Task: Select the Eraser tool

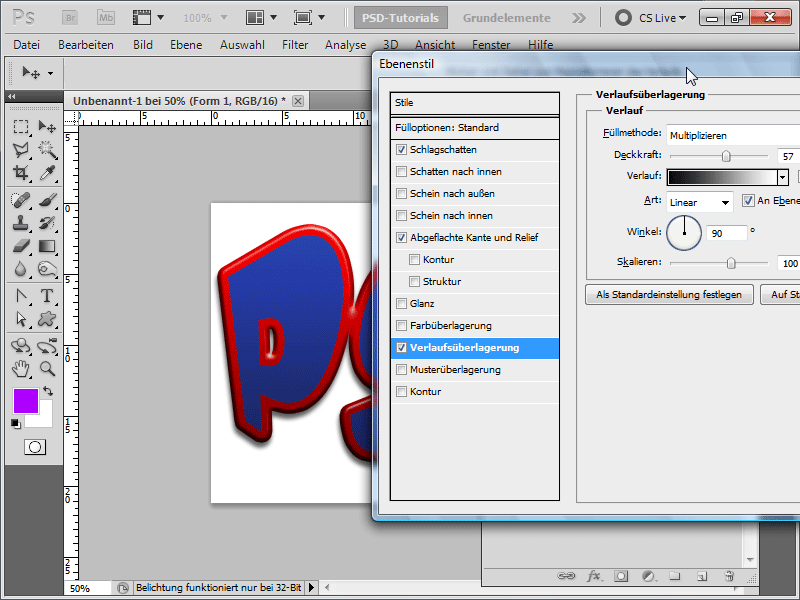Action: tap(21, 246)
